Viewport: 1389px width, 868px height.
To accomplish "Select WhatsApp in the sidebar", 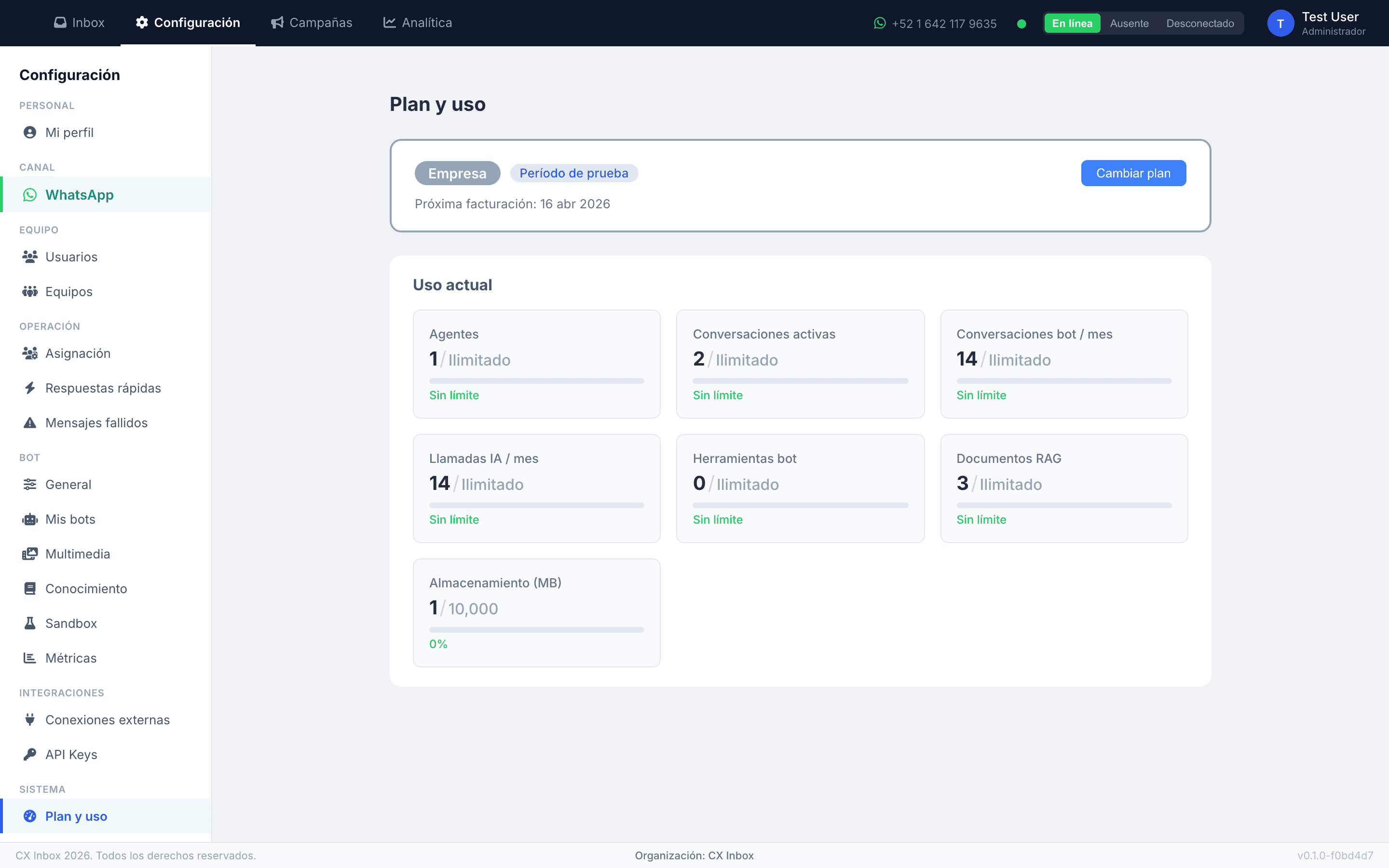I will coord(106,195).
